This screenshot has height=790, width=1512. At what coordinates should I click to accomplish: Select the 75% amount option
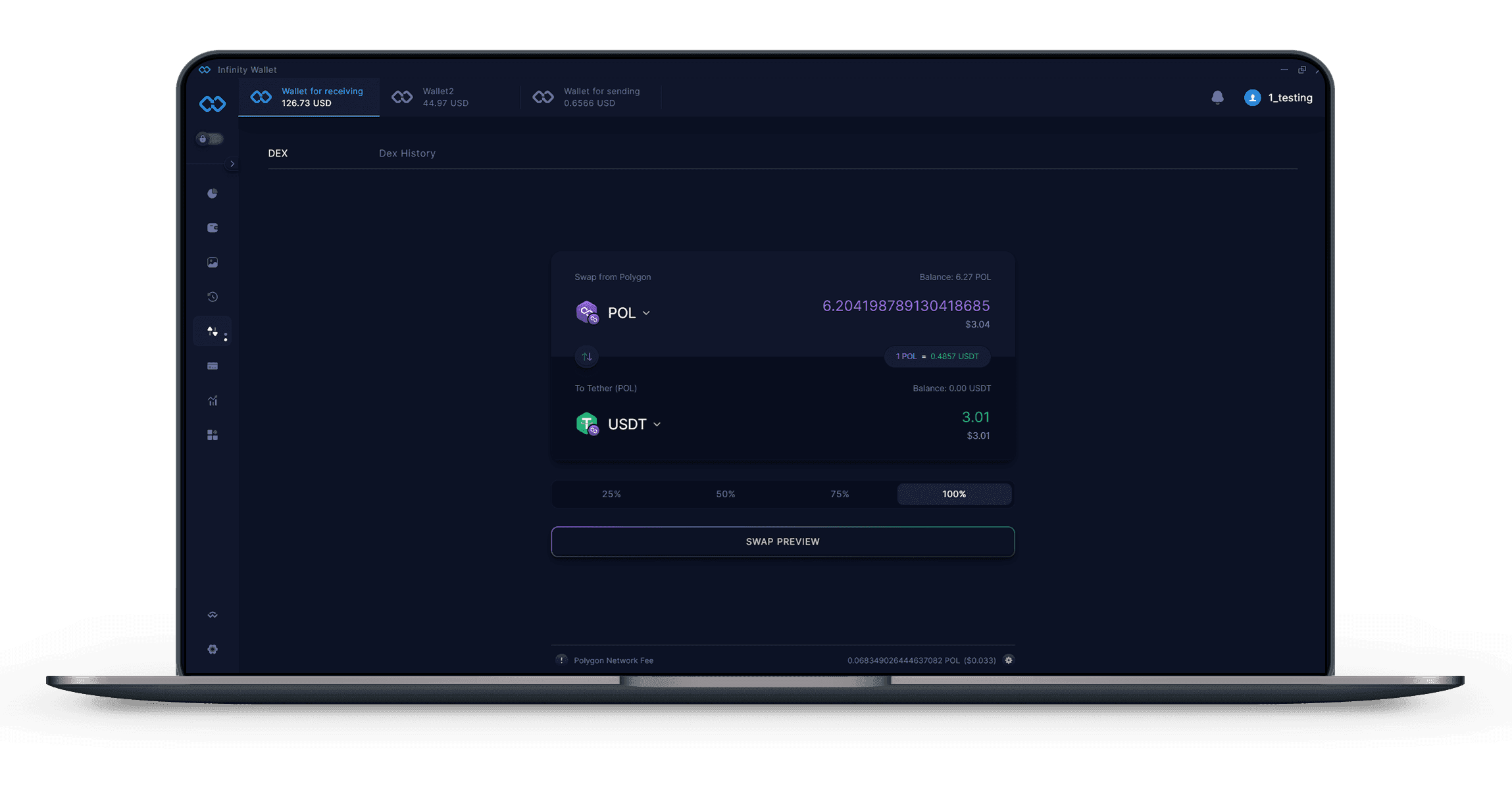840,494
